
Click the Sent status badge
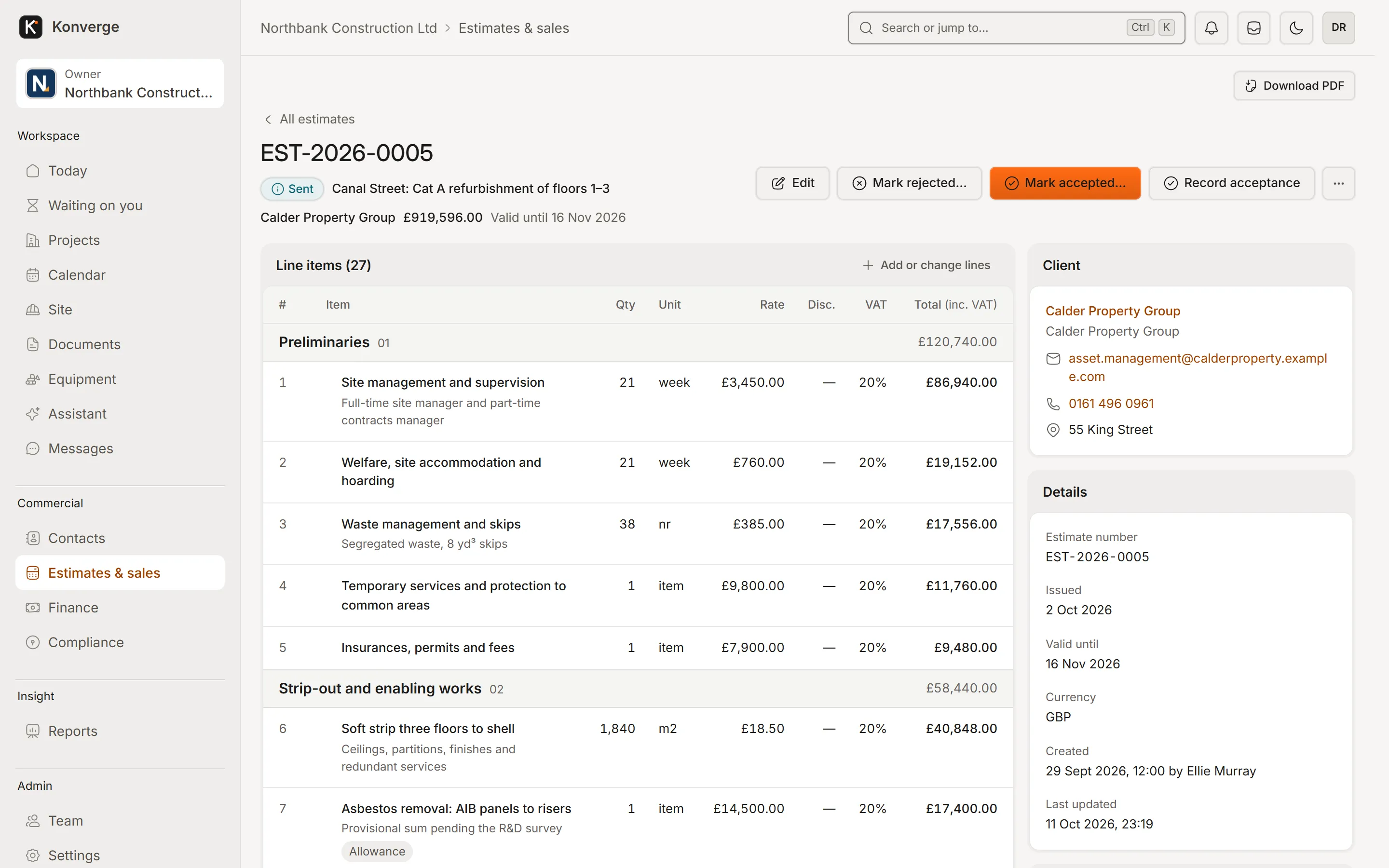tap(292, 189)
